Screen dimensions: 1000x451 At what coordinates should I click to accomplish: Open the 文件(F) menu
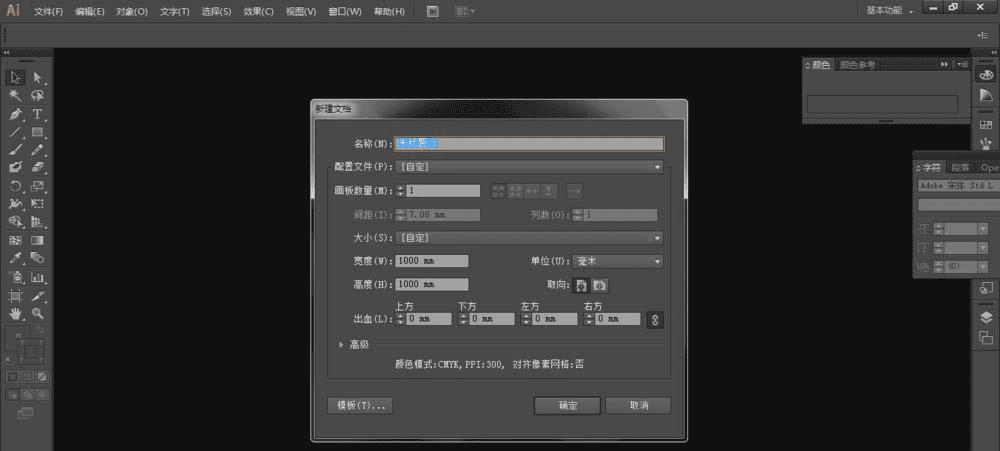point(48,11)
